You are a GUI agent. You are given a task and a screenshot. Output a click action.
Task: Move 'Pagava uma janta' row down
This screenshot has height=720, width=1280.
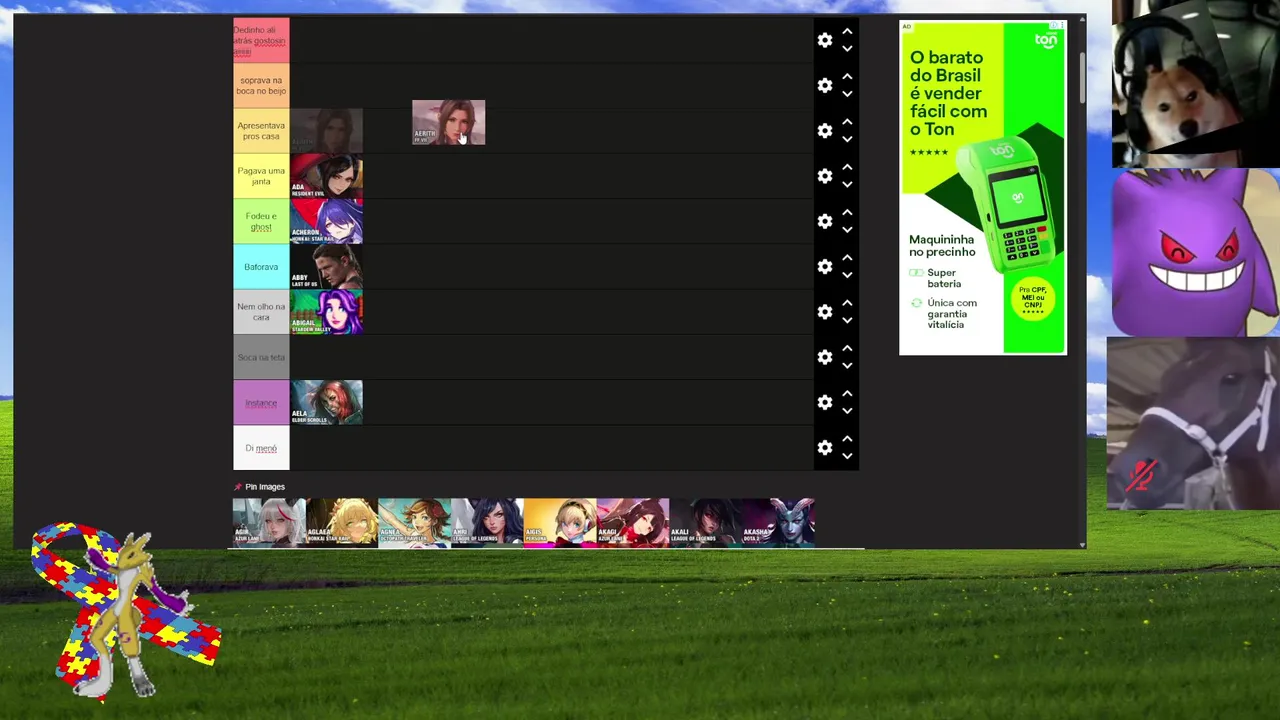847,185
